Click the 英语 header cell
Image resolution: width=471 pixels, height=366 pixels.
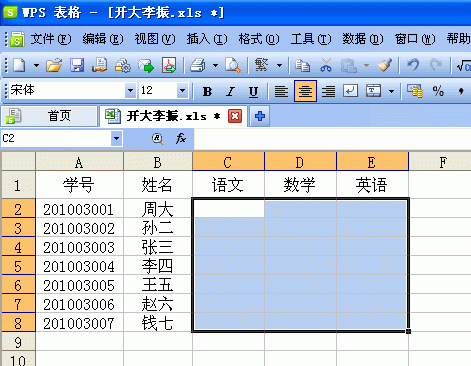(372, 185)
